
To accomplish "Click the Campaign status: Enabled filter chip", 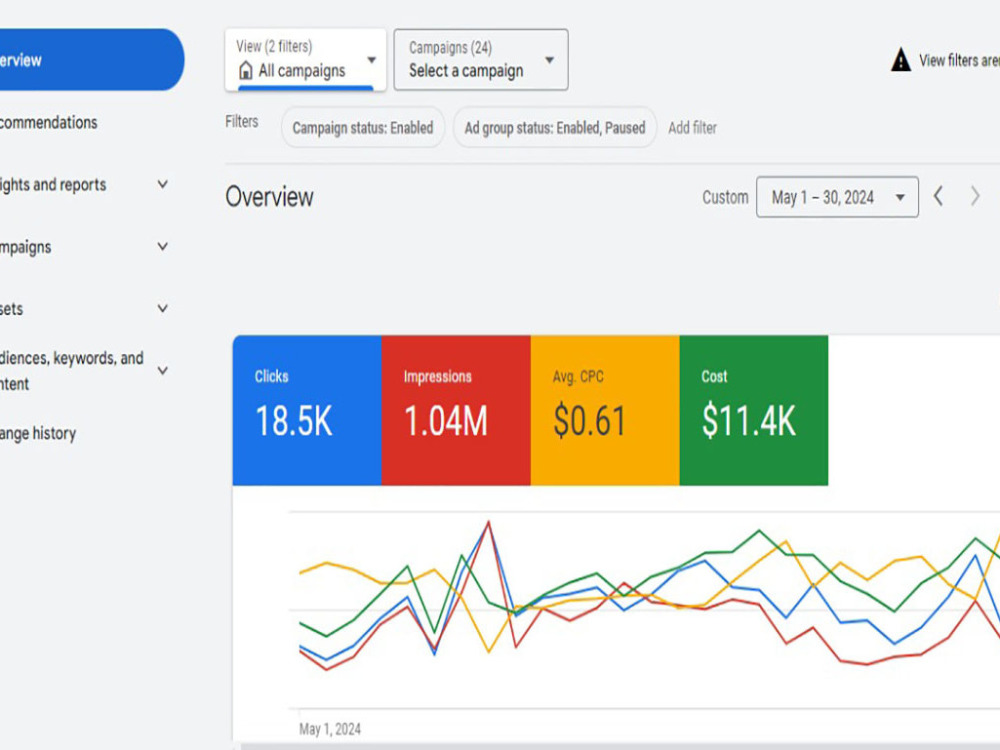I will (x=363, y=128).
